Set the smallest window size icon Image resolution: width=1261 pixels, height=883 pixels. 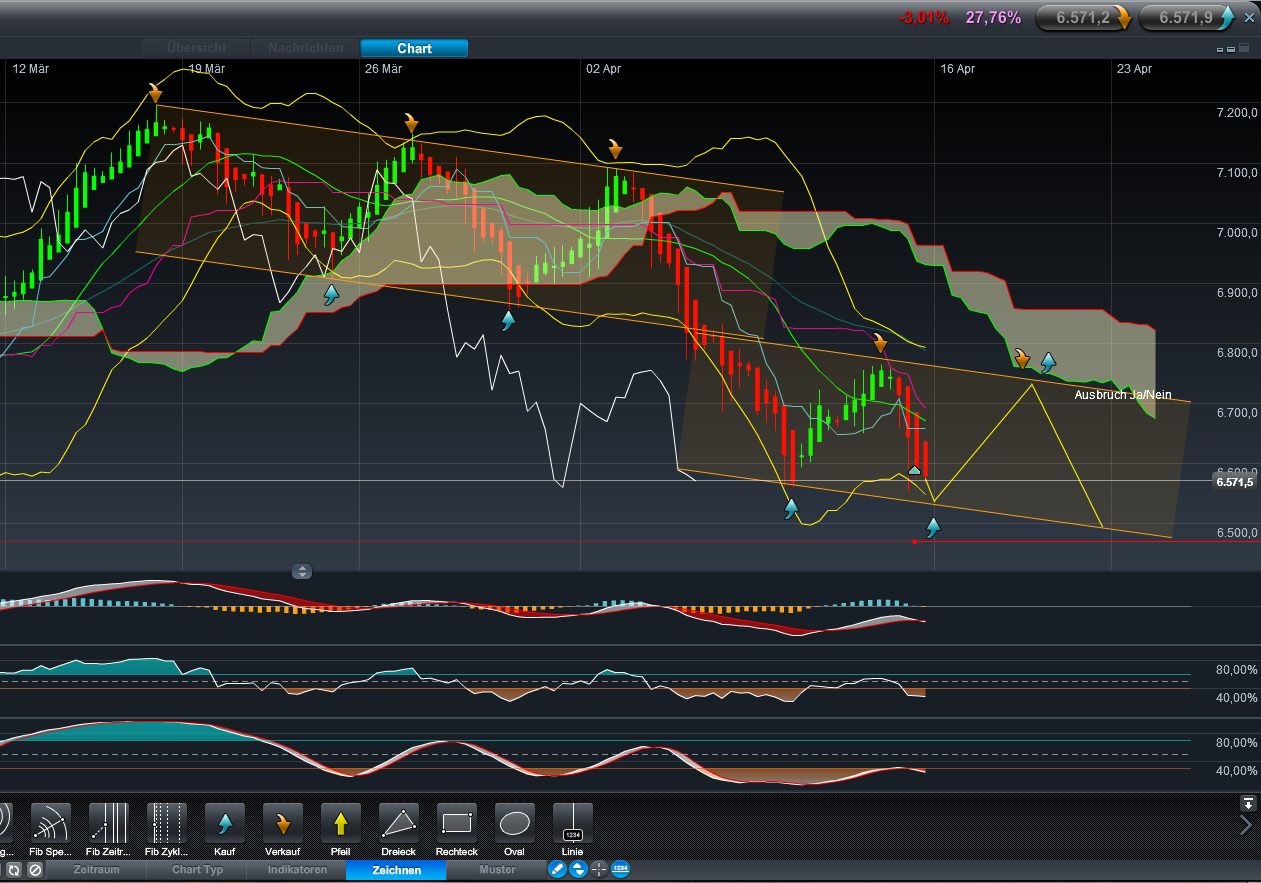(x=1220, y=49)
